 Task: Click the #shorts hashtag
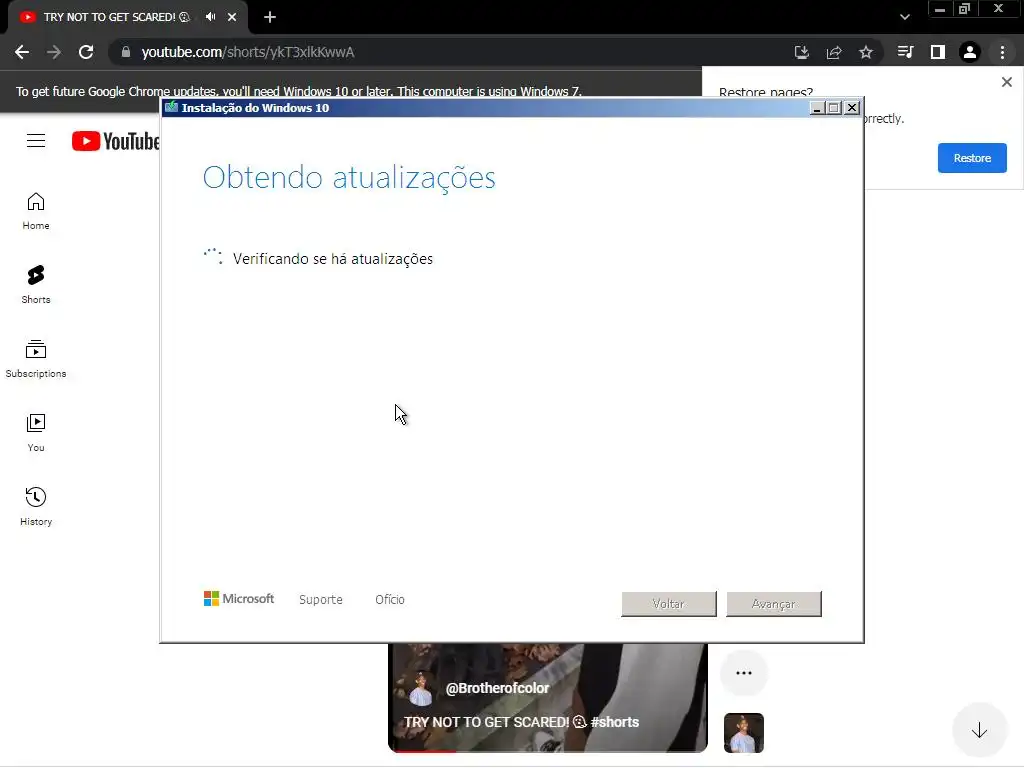pos(615,722)
